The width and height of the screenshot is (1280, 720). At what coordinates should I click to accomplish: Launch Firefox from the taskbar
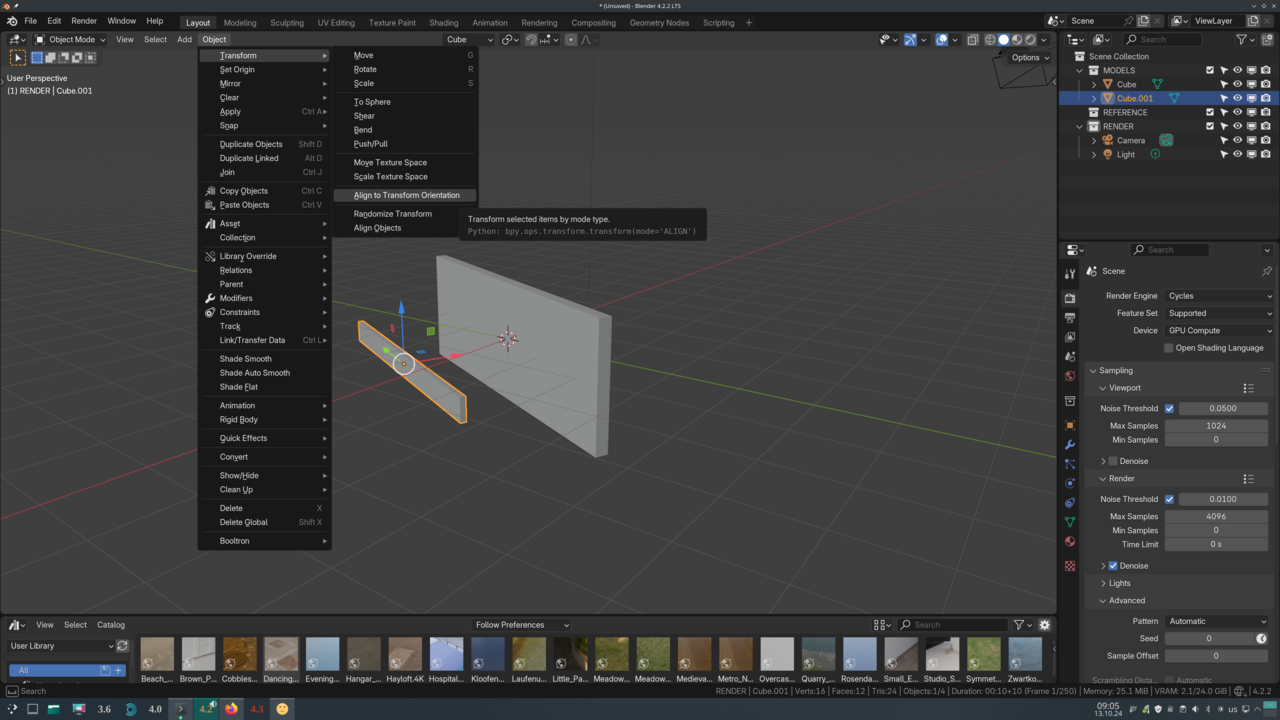[231, 709]
